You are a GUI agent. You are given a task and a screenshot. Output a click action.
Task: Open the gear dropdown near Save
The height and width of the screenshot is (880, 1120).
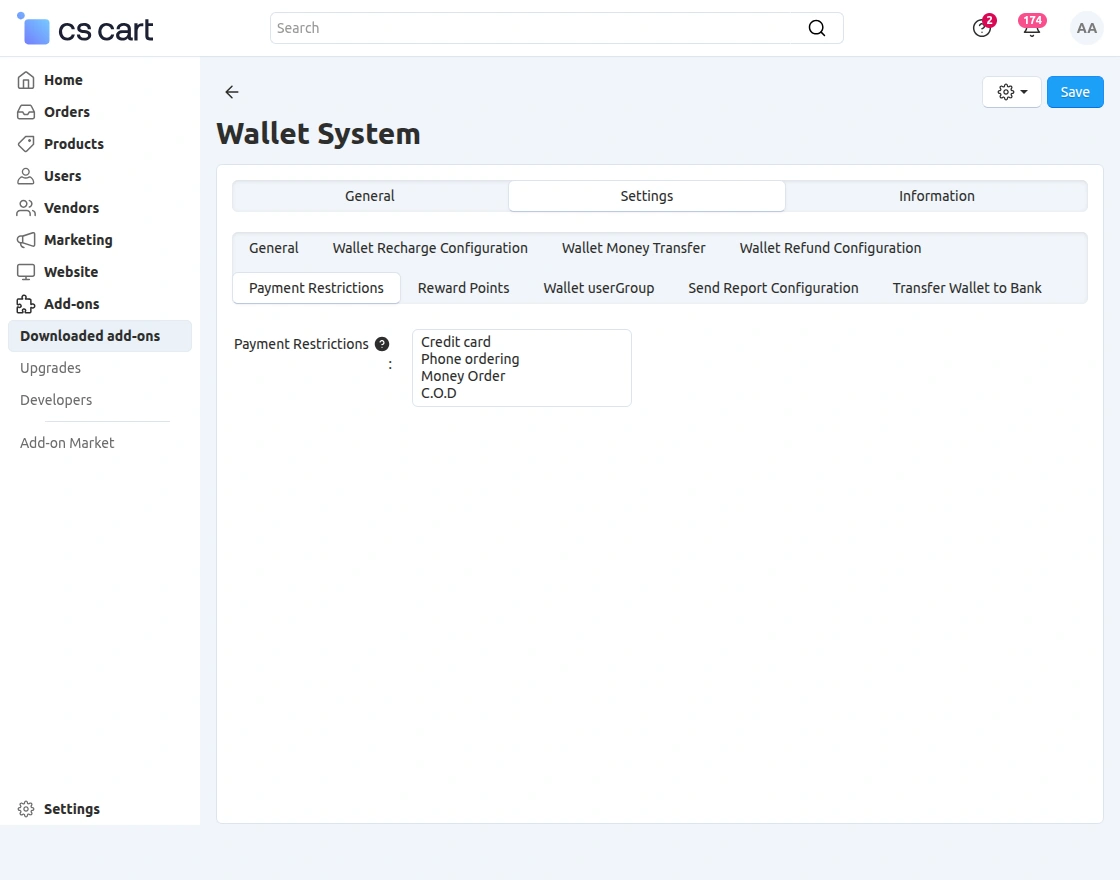1011,91
